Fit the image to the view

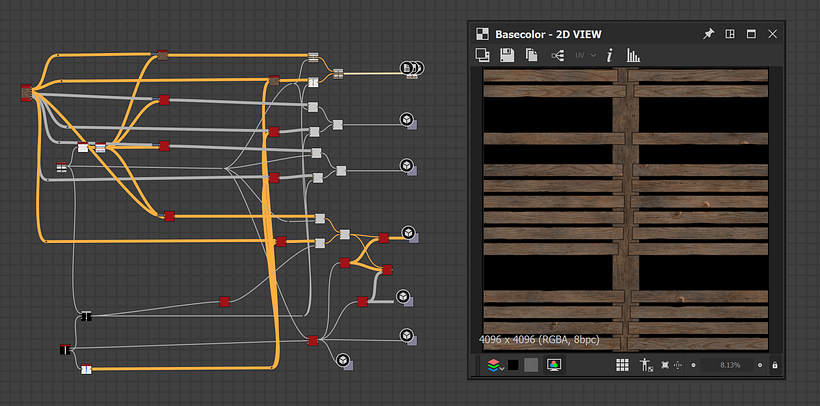[x=664, y=365]
